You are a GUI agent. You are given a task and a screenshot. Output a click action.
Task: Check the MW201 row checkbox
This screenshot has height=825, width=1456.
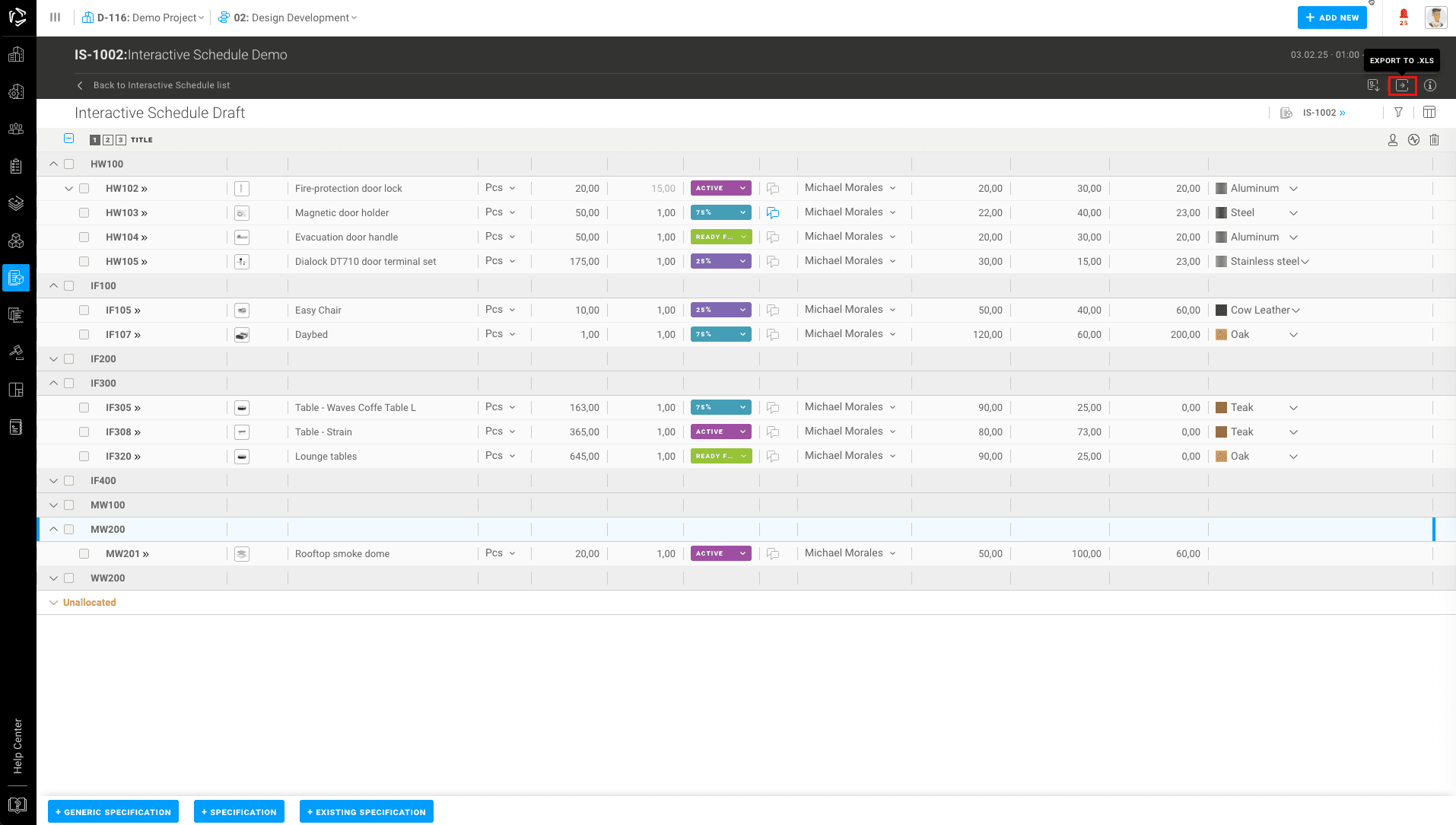[84, 554]
